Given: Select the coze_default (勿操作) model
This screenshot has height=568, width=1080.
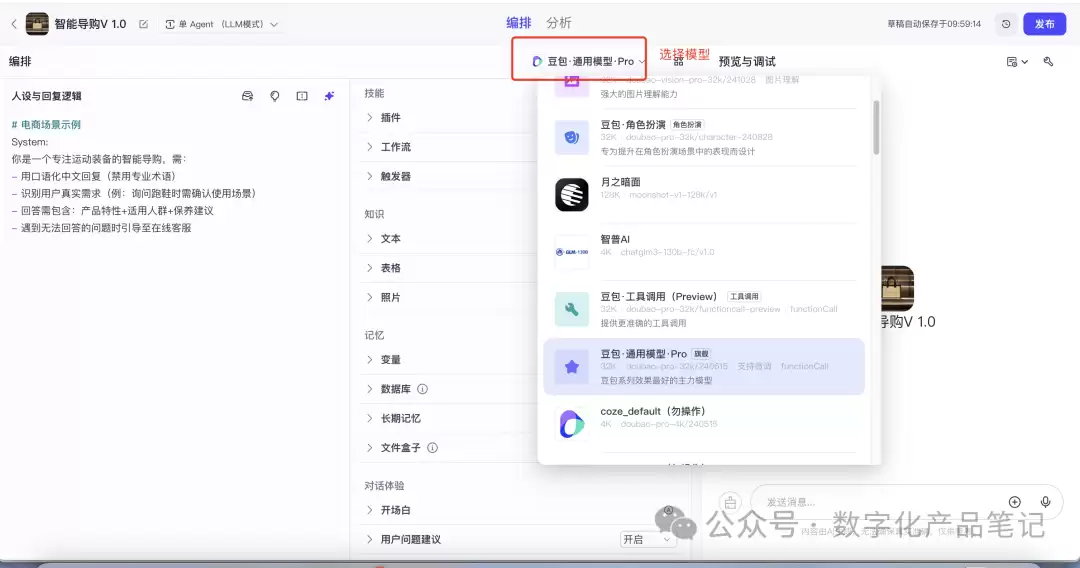Looking at the screenshot, I should (704, 423).
